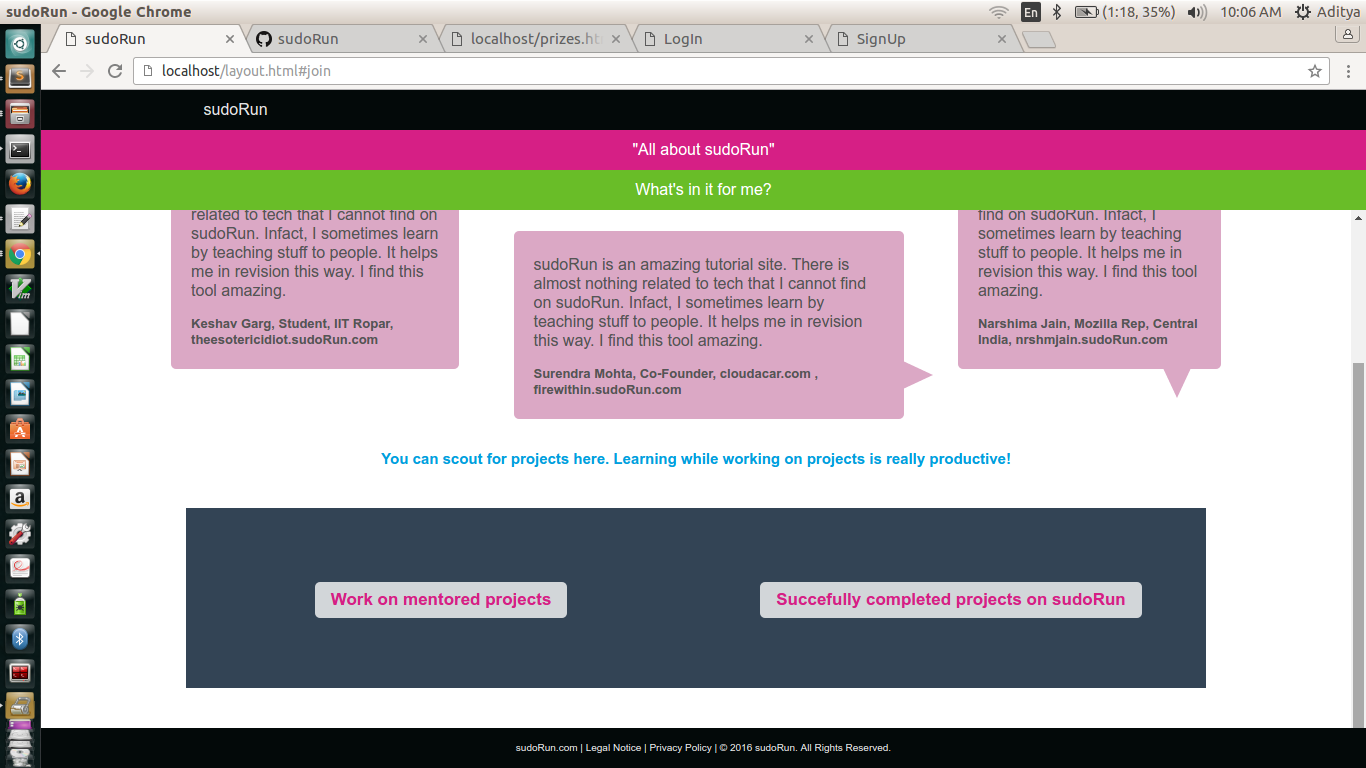The image size is (1366, 768).
Task: Click scrollbar up arrow
Action: click(x=1358, y=217)
